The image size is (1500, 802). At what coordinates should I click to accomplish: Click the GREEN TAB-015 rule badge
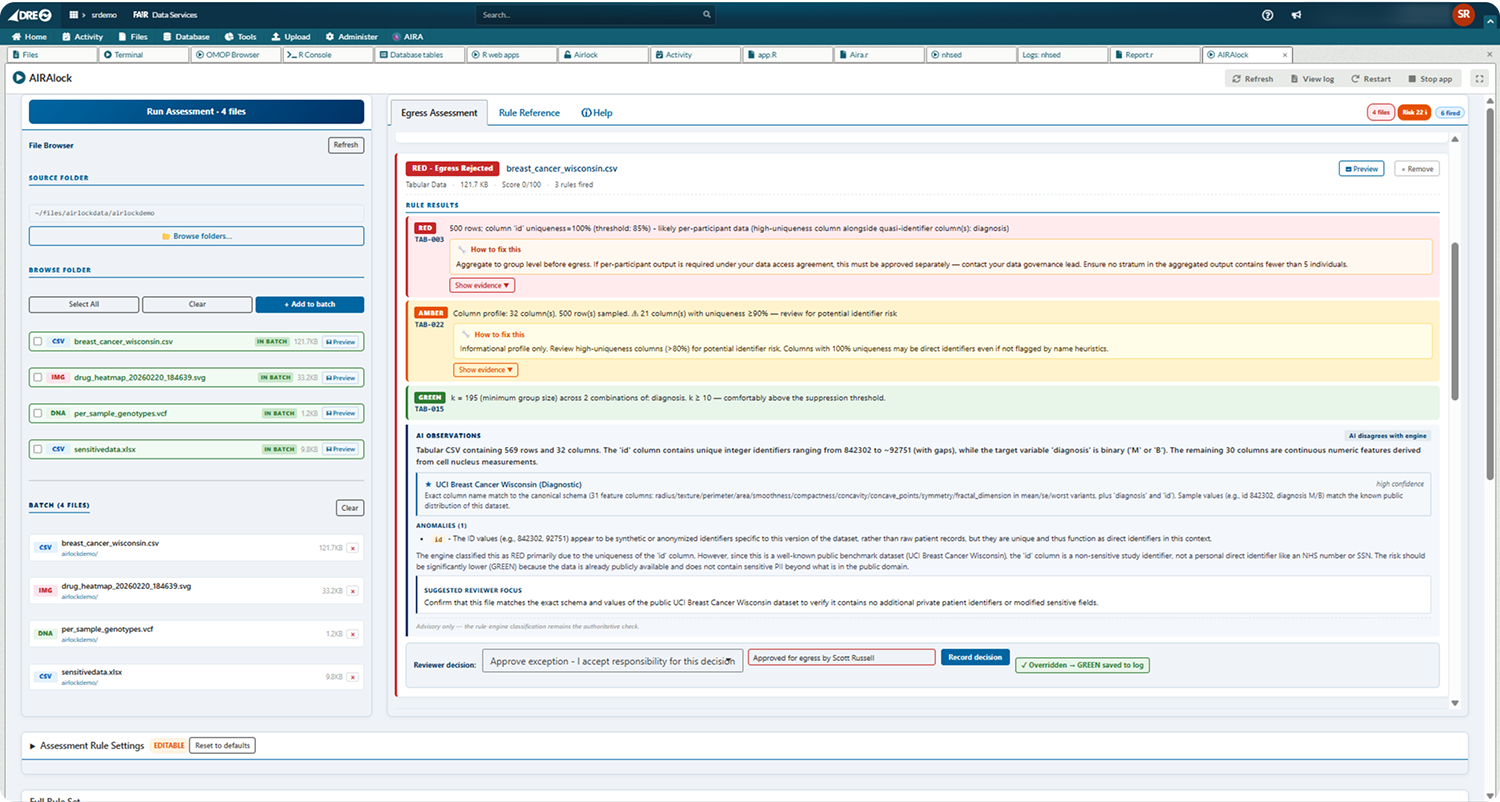tap(430, 397)
